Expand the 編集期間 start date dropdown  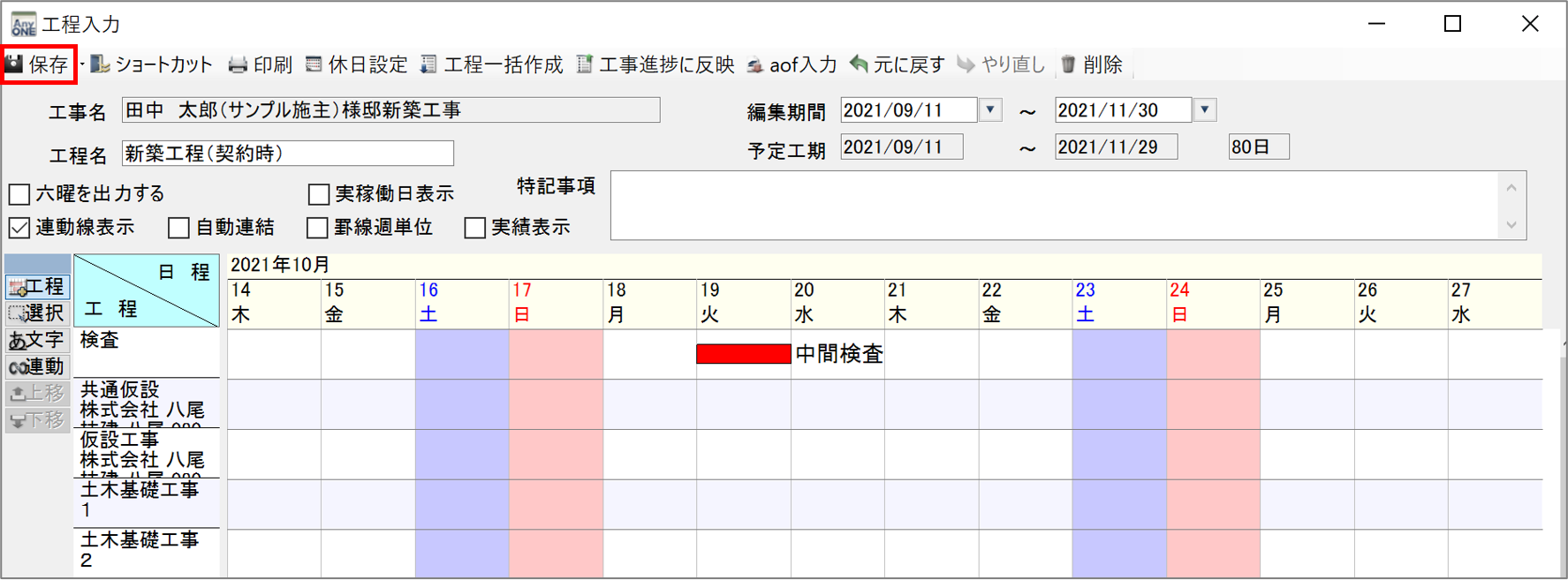990,110
